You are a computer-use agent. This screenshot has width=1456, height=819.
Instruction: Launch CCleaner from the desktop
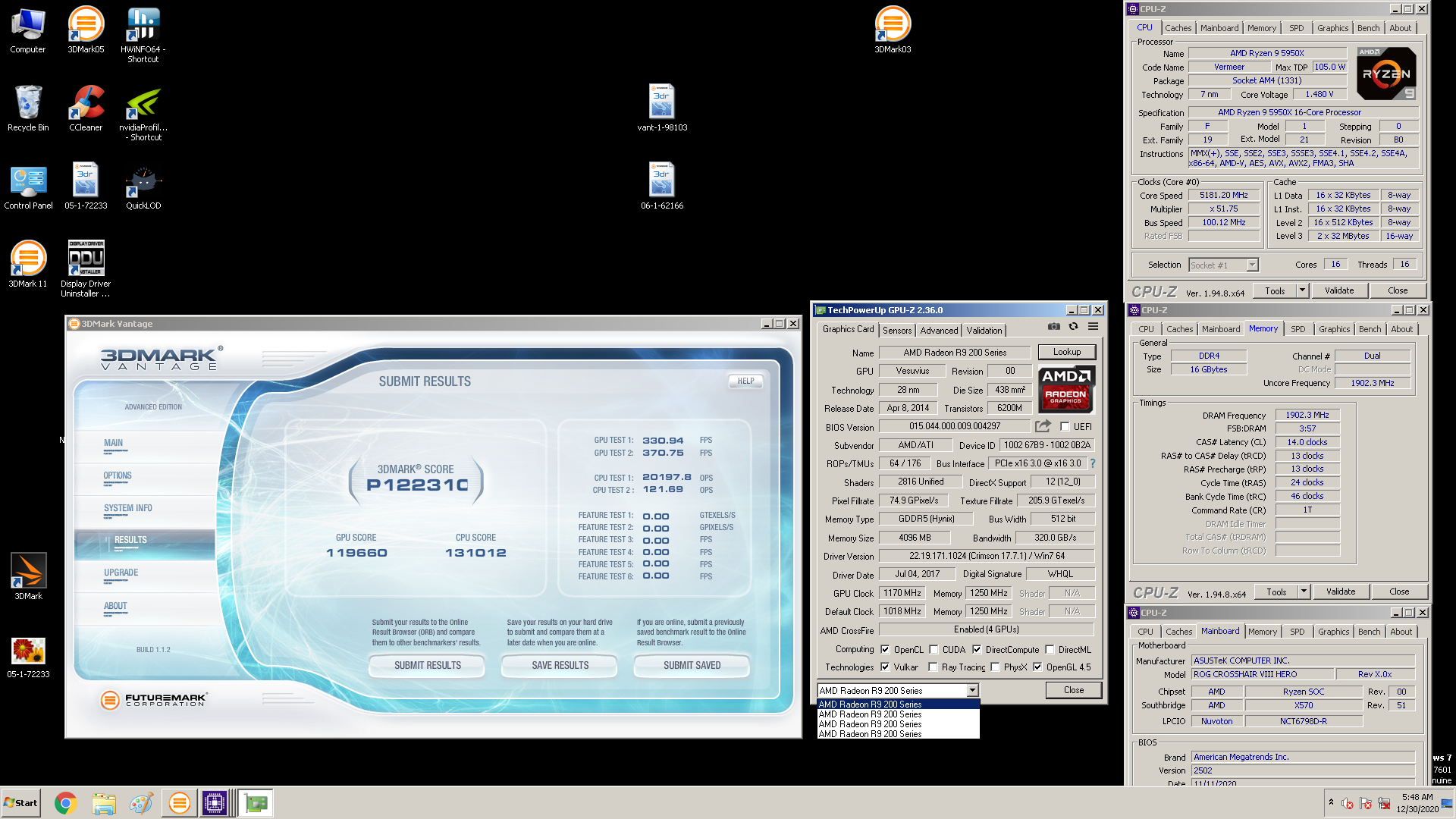86,108
